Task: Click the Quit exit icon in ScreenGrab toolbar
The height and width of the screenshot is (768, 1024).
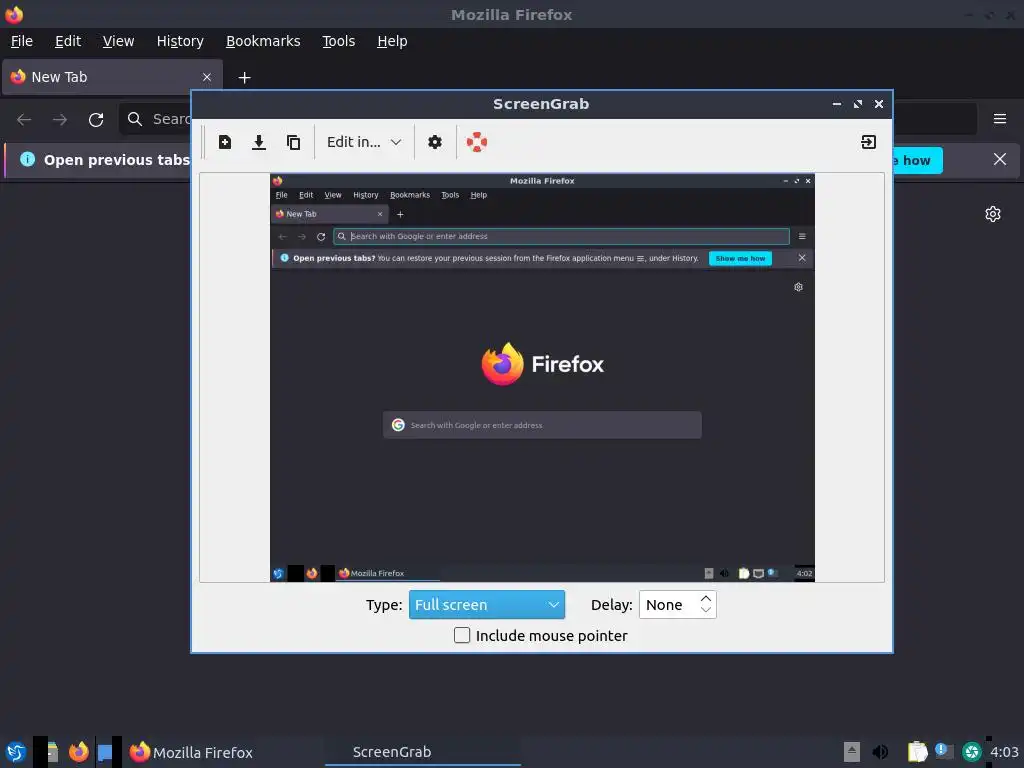Action: 869,142
